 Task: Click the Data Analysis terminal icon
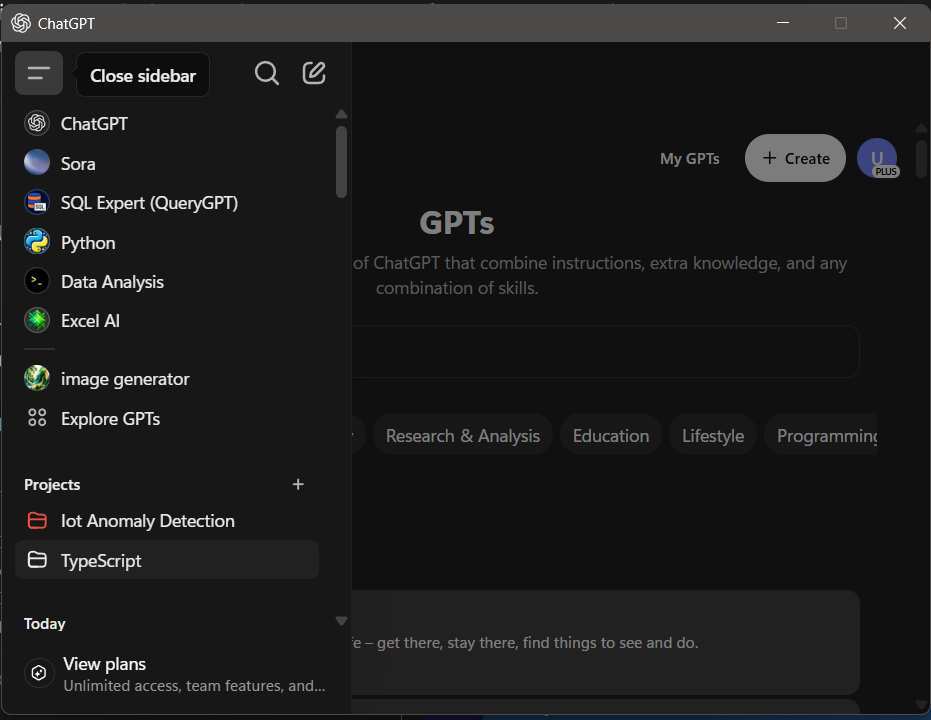pos(37,281)
